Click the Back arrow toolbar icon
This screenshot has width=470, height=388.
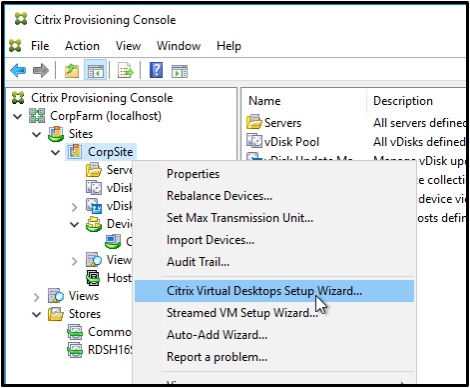coord(18,71)
